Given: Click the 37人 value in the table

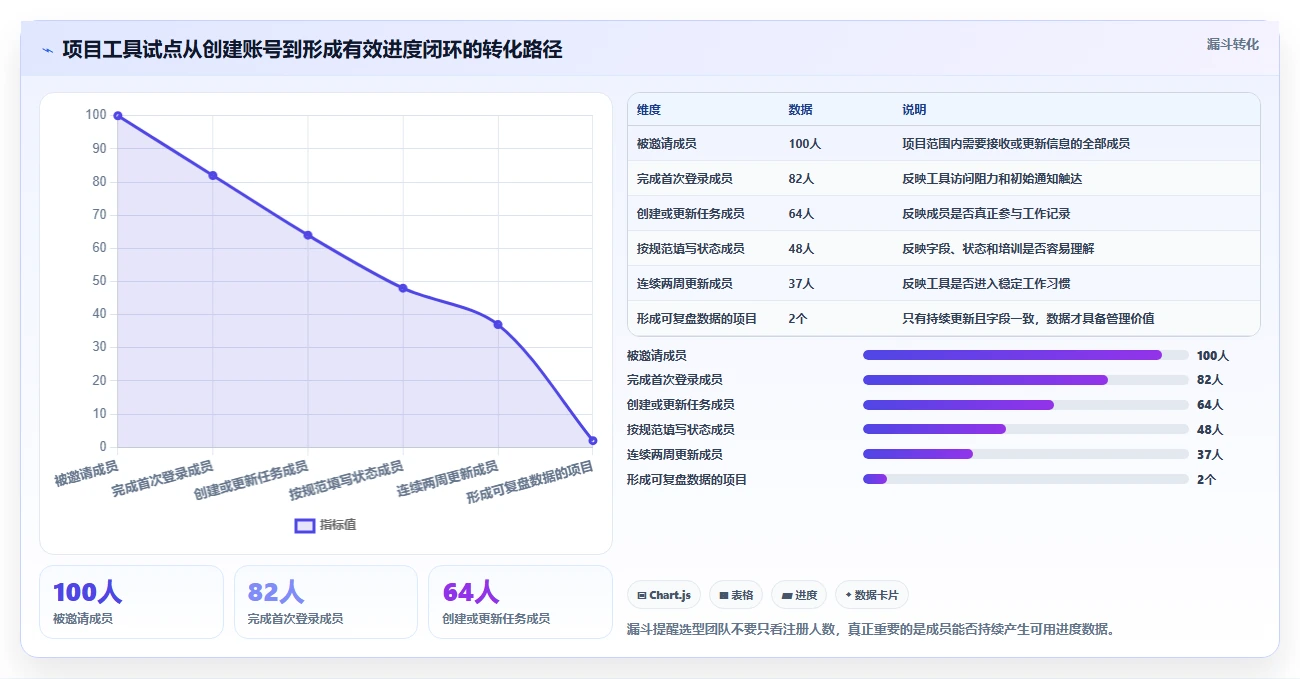Looking at the screenshot, I should 801,284.
